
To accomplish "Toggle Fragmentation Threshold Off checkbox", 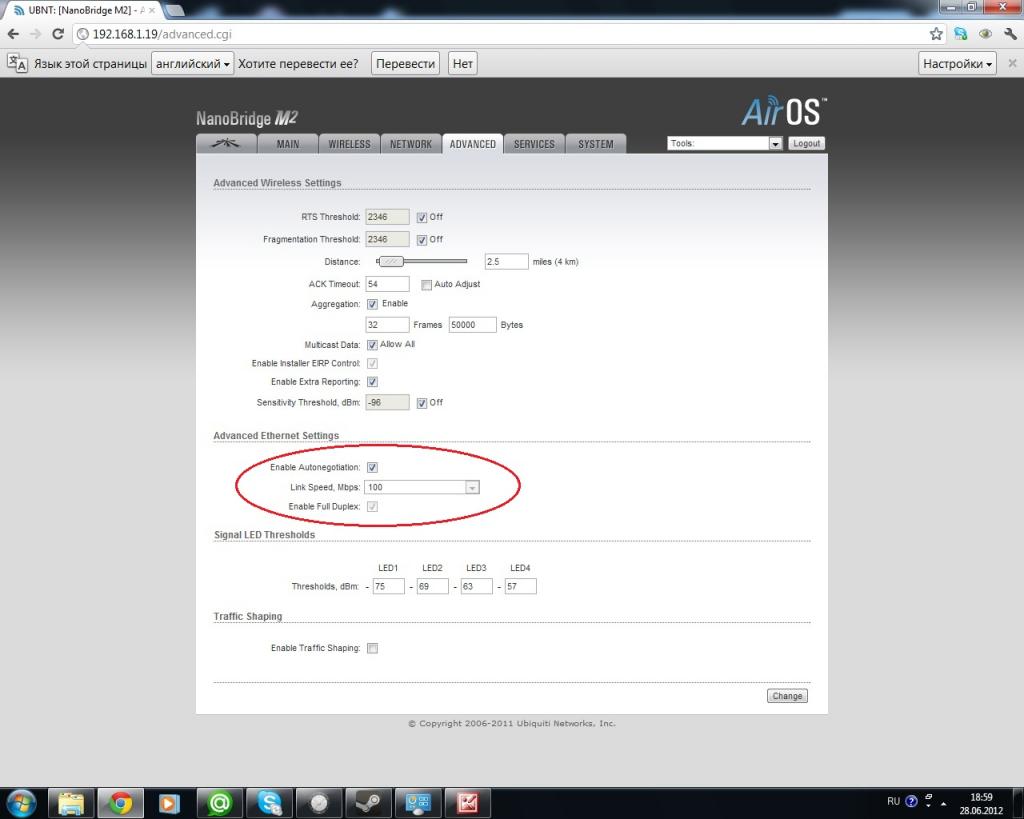I will 422,240.
